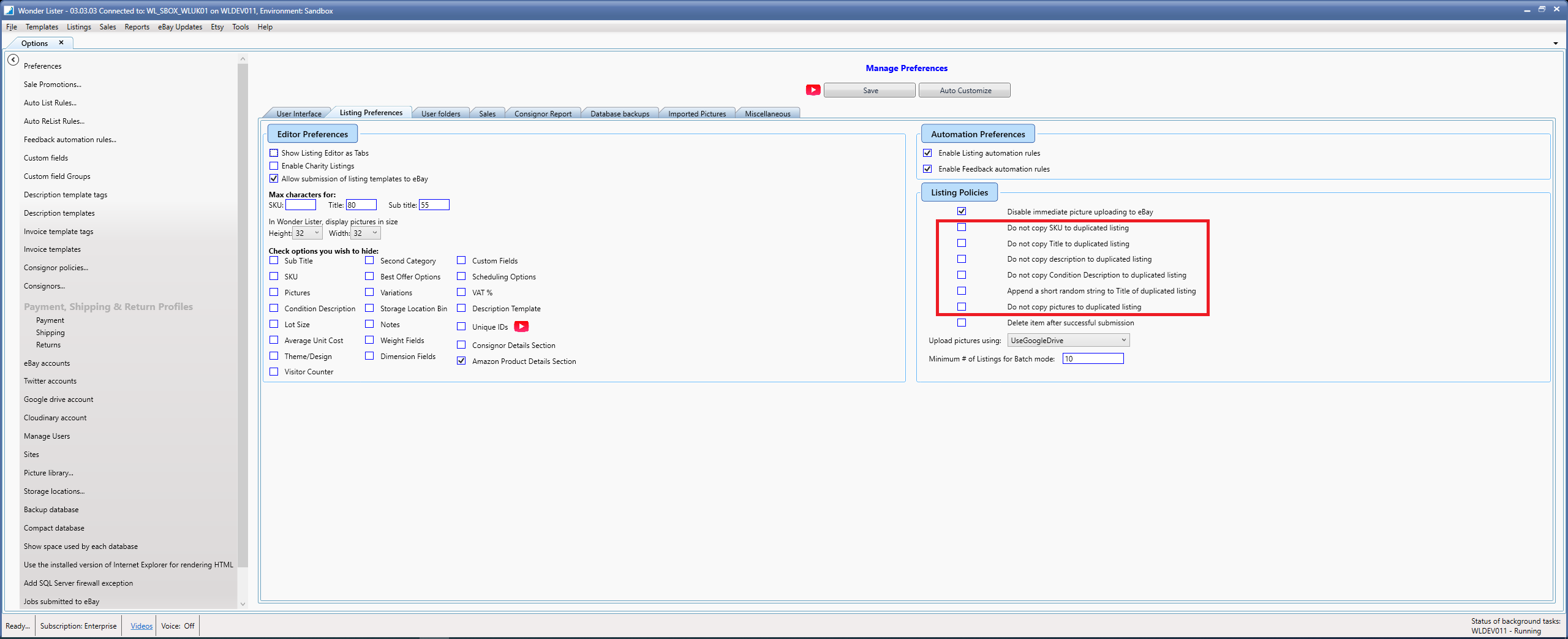Viewport: 1568px width, 639px height.
Task: Click the Voice: Off status indicator
Action: (x=178, y=626)
